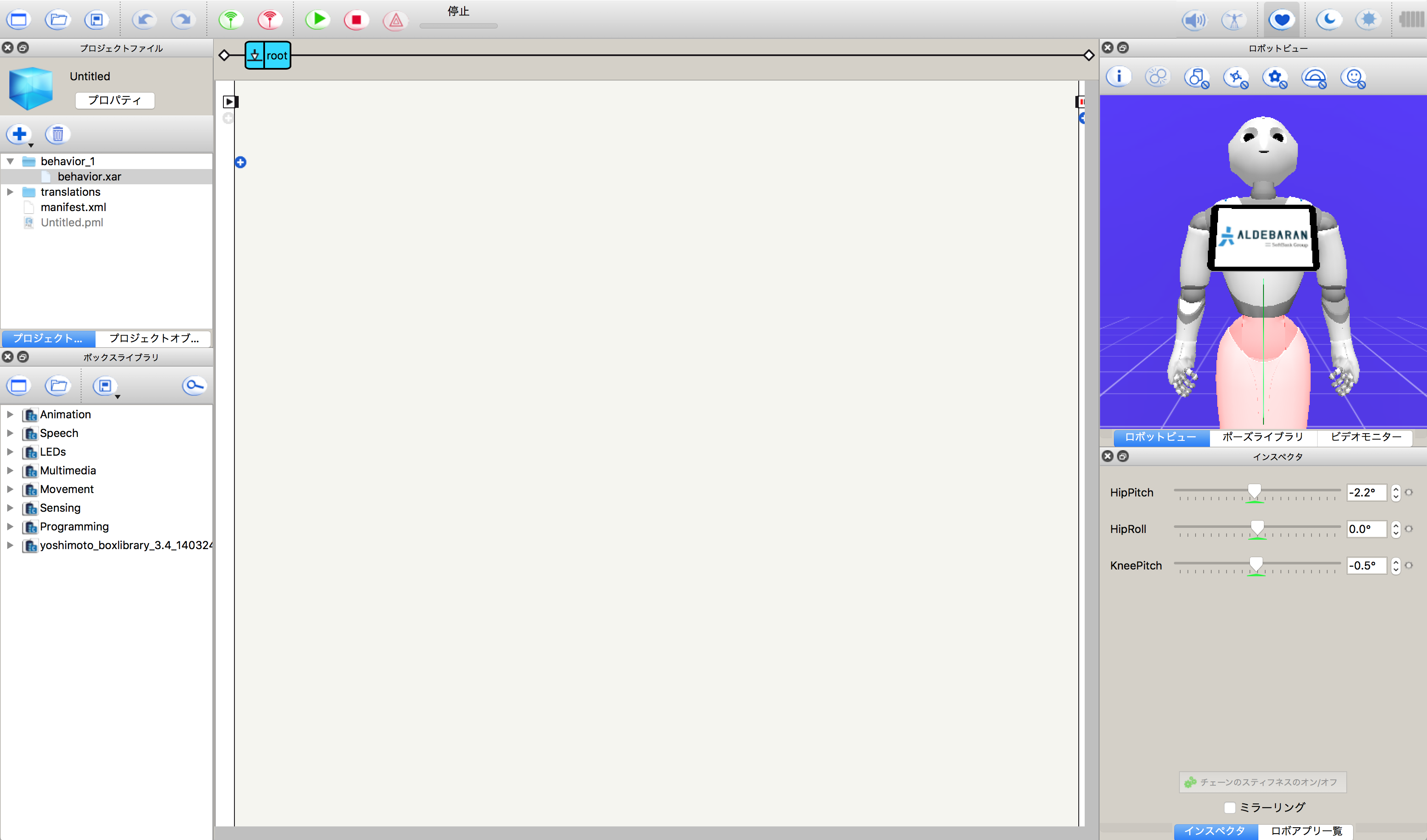Adjust the HipRoll slider
This screenshot has height=840, width=1427.
click(1257, 528)
